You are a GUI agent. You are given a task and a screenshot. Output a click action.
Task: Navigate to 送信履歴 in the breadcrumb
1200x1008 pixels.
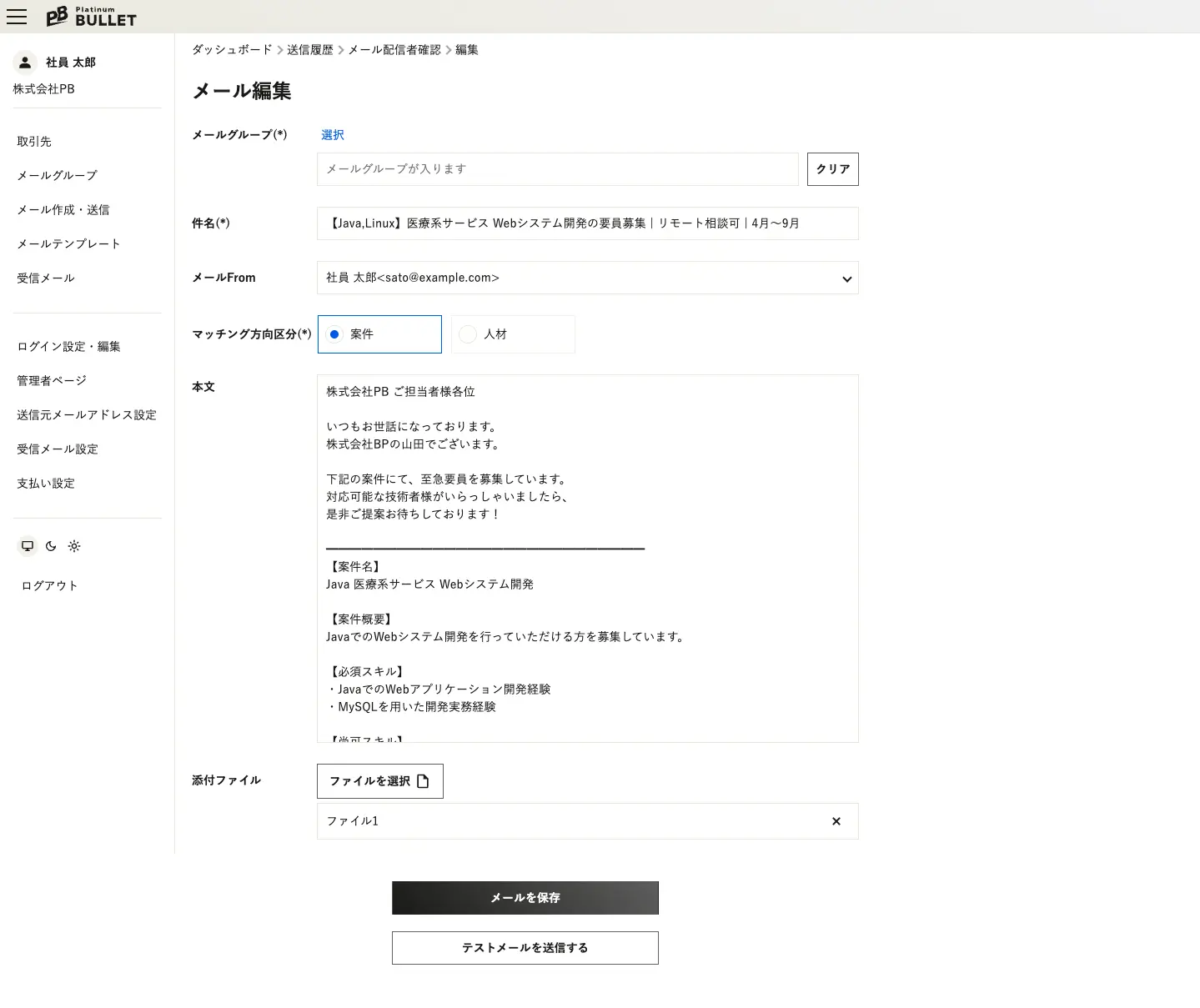click(x=309, y=50)
